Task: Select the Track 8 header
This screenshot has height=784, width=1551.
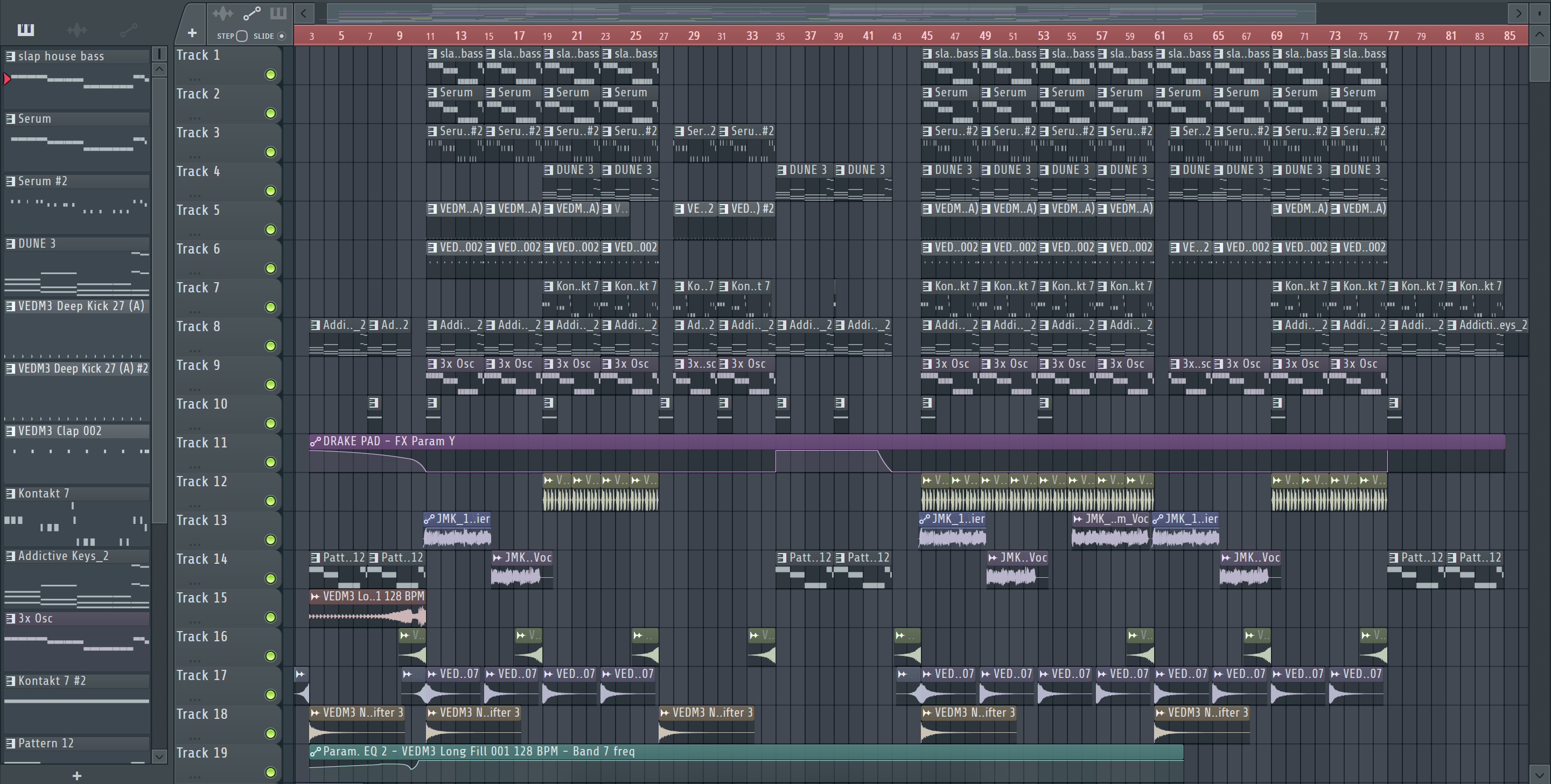Action: click(x=228, y=336)
